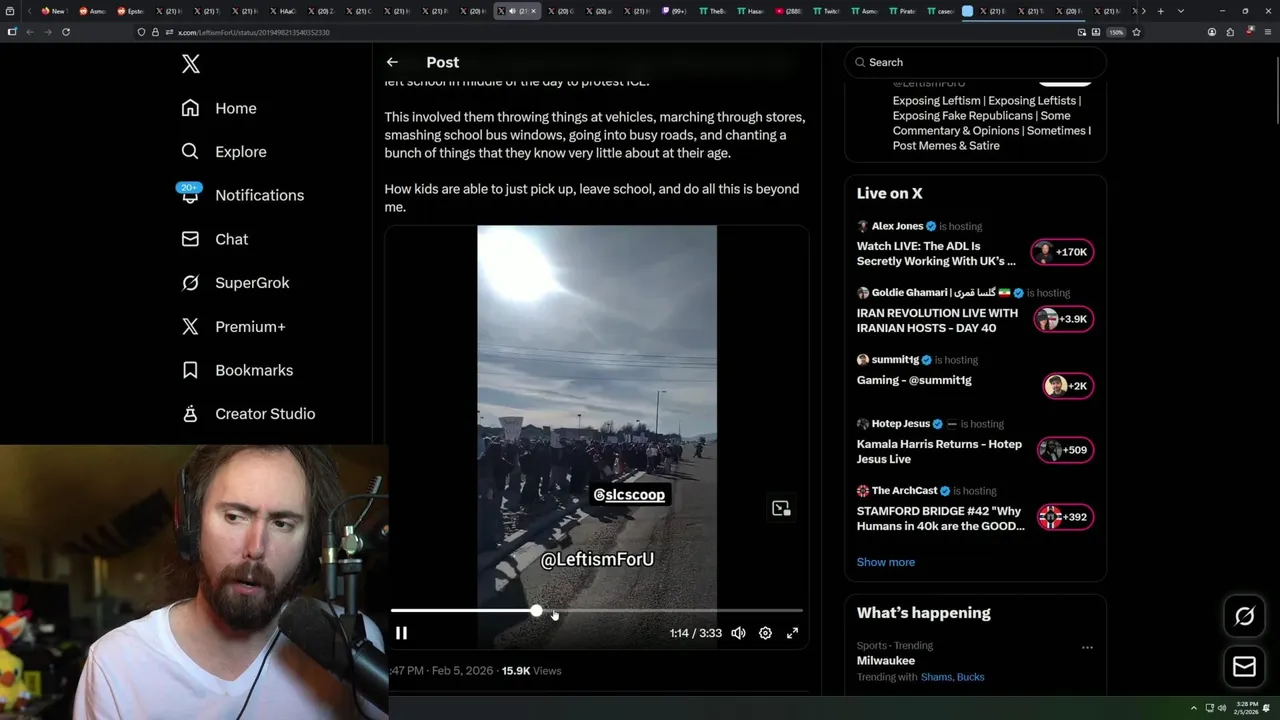The height and width of the screenshot is (720, 1280).
Task: Show hidden system tray icons
Action: 1193,708
